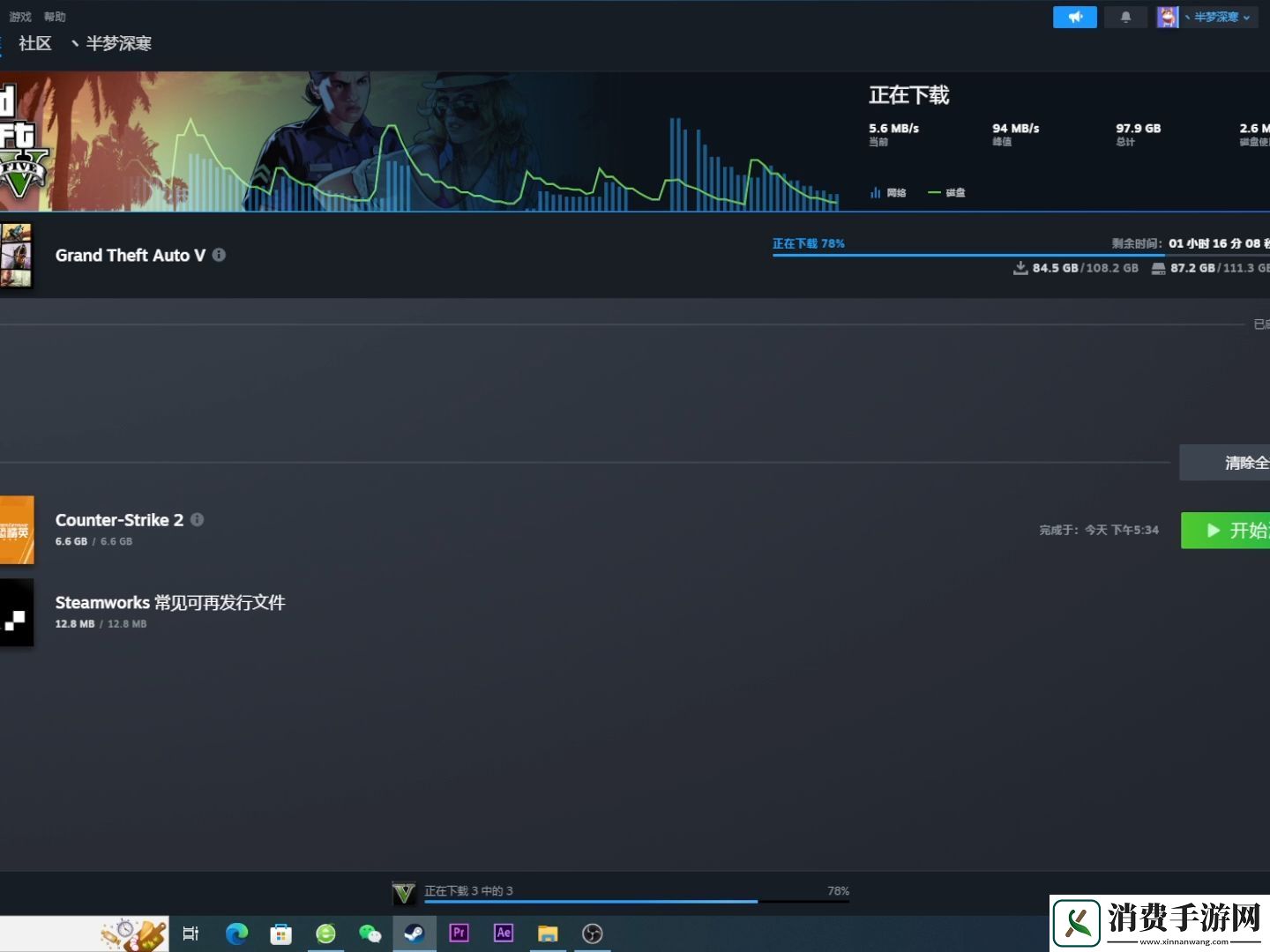The image size is (1270, 952).
Task: Click the GTA V download progress bar
Action: pos(1021,256)
